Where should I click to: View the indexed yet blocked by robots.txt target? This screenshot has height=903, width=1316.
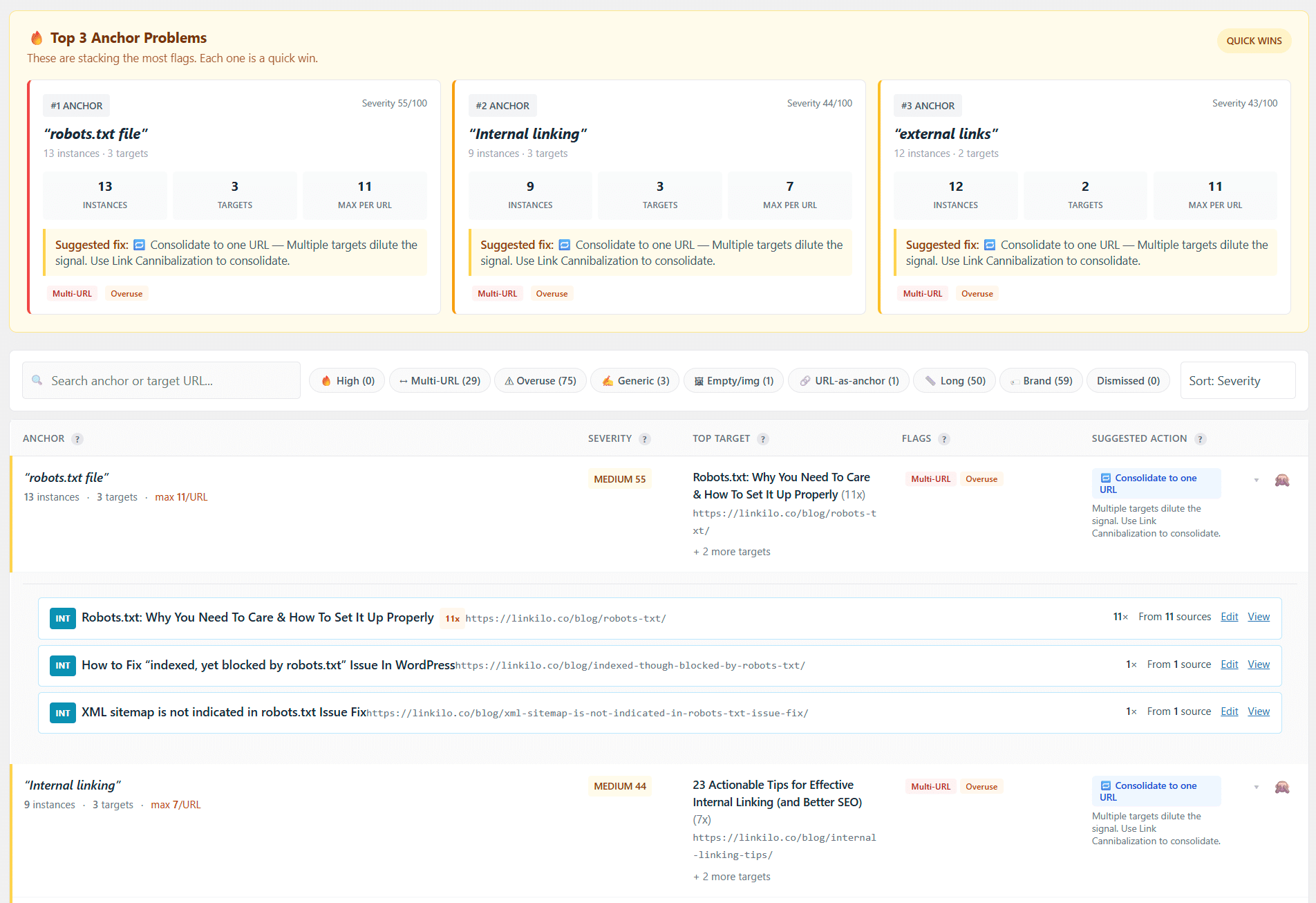click(x=1259, y=664)
